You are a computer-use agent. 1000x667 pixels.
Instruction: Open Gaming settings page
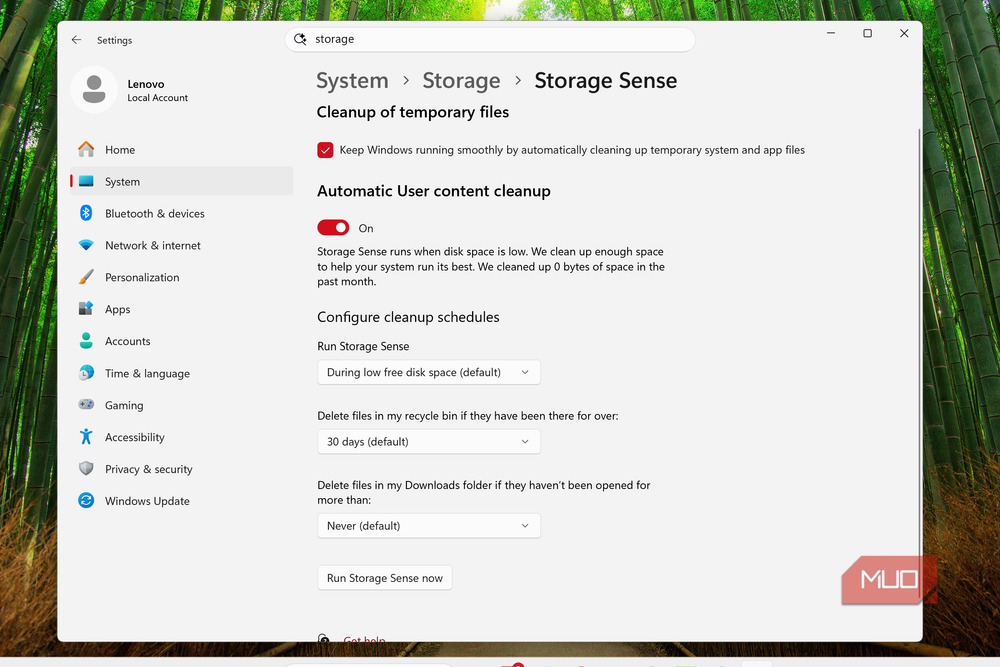click(x=182, y=405)
